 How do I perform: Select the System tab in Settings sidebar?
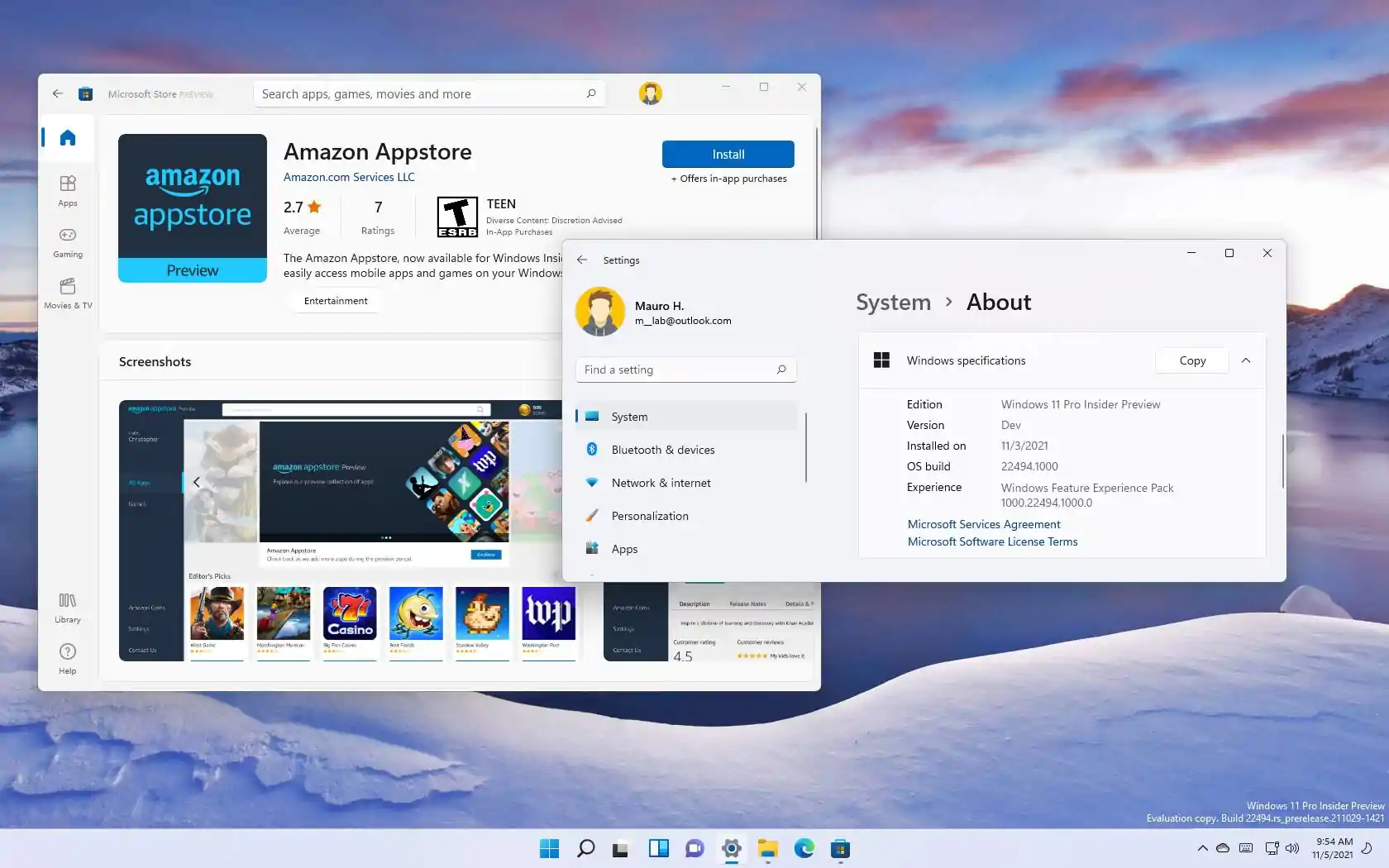point(629,417)
